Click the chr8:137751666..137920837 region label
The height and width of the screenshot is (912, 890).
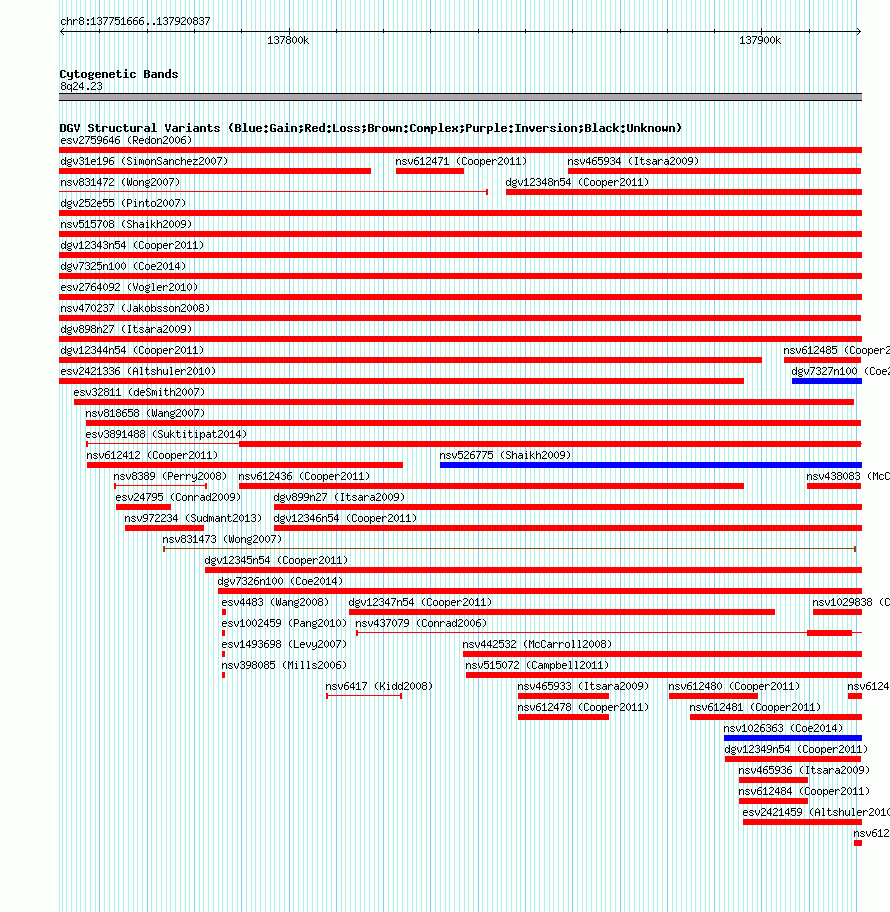tap(135, 21)
